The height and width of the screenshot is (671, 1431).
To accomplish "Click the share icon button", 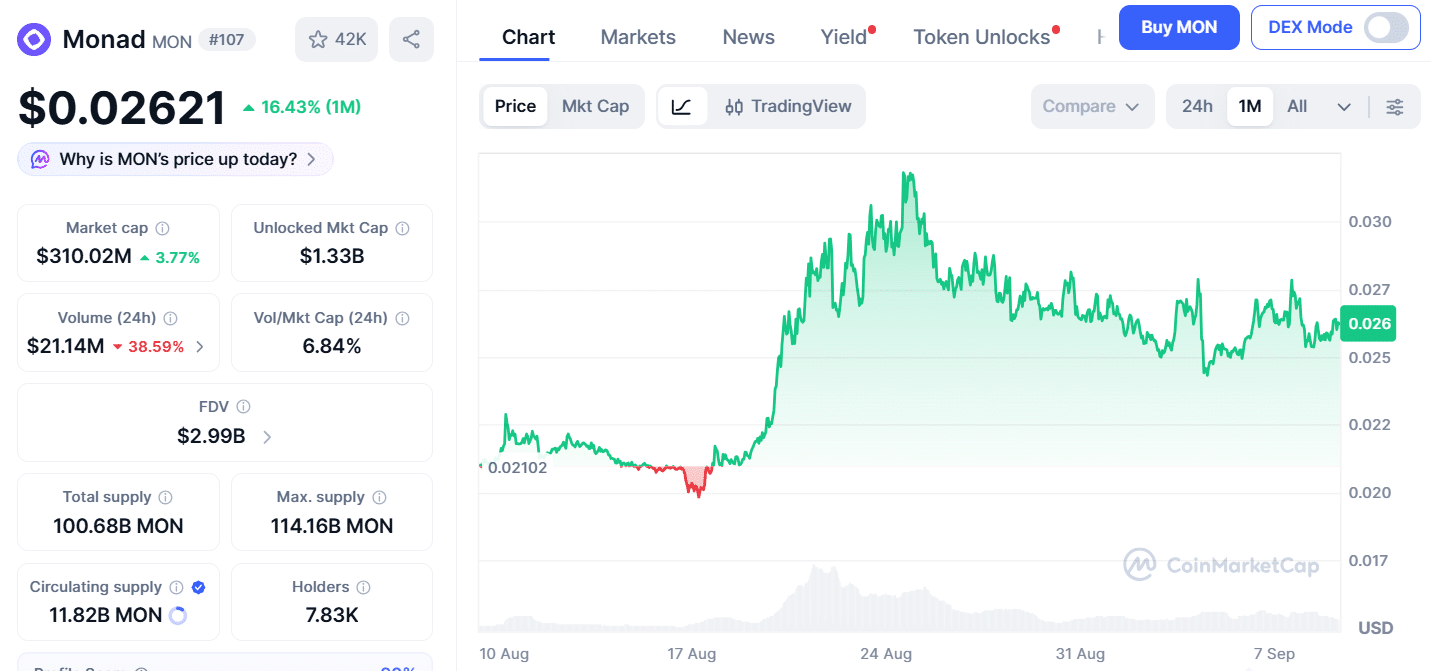I will tap(411, 39).
